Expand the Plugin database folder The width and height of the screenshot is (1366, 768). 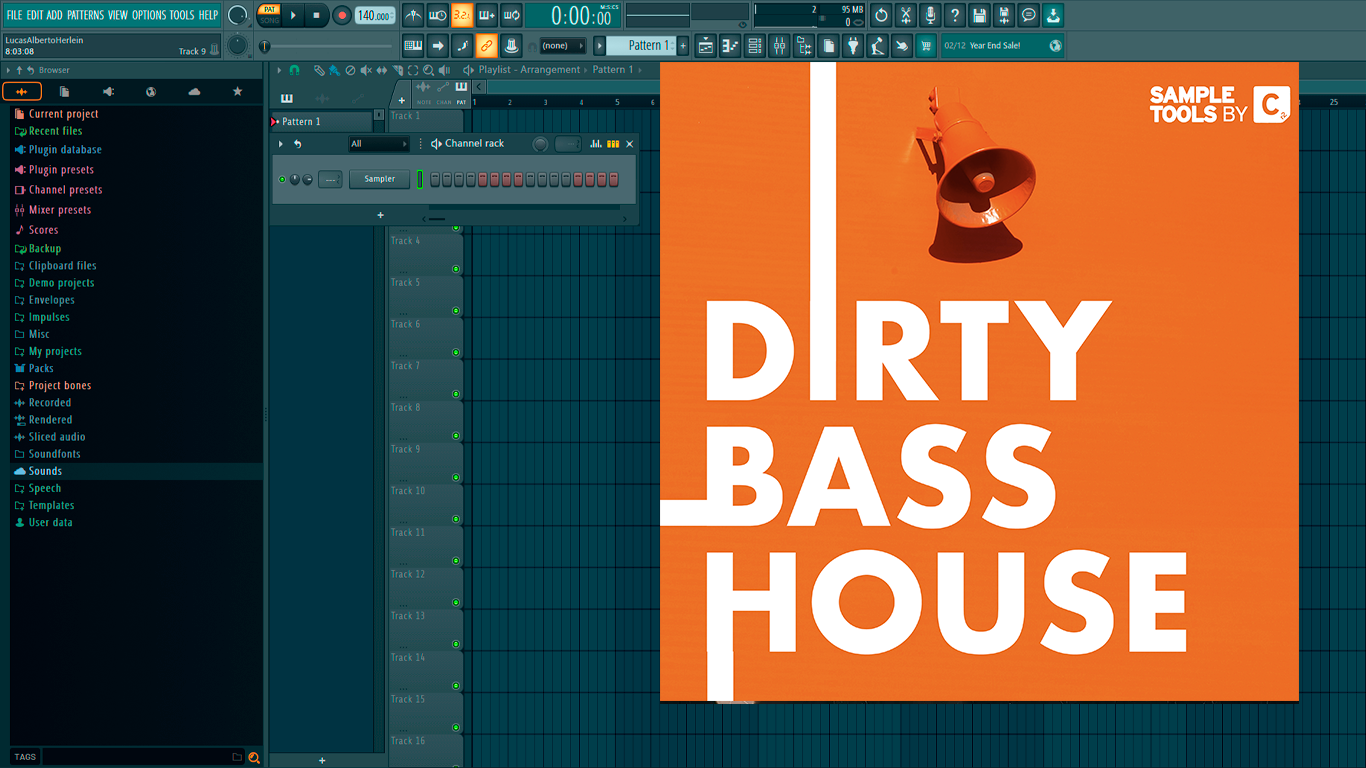point(65,150)
